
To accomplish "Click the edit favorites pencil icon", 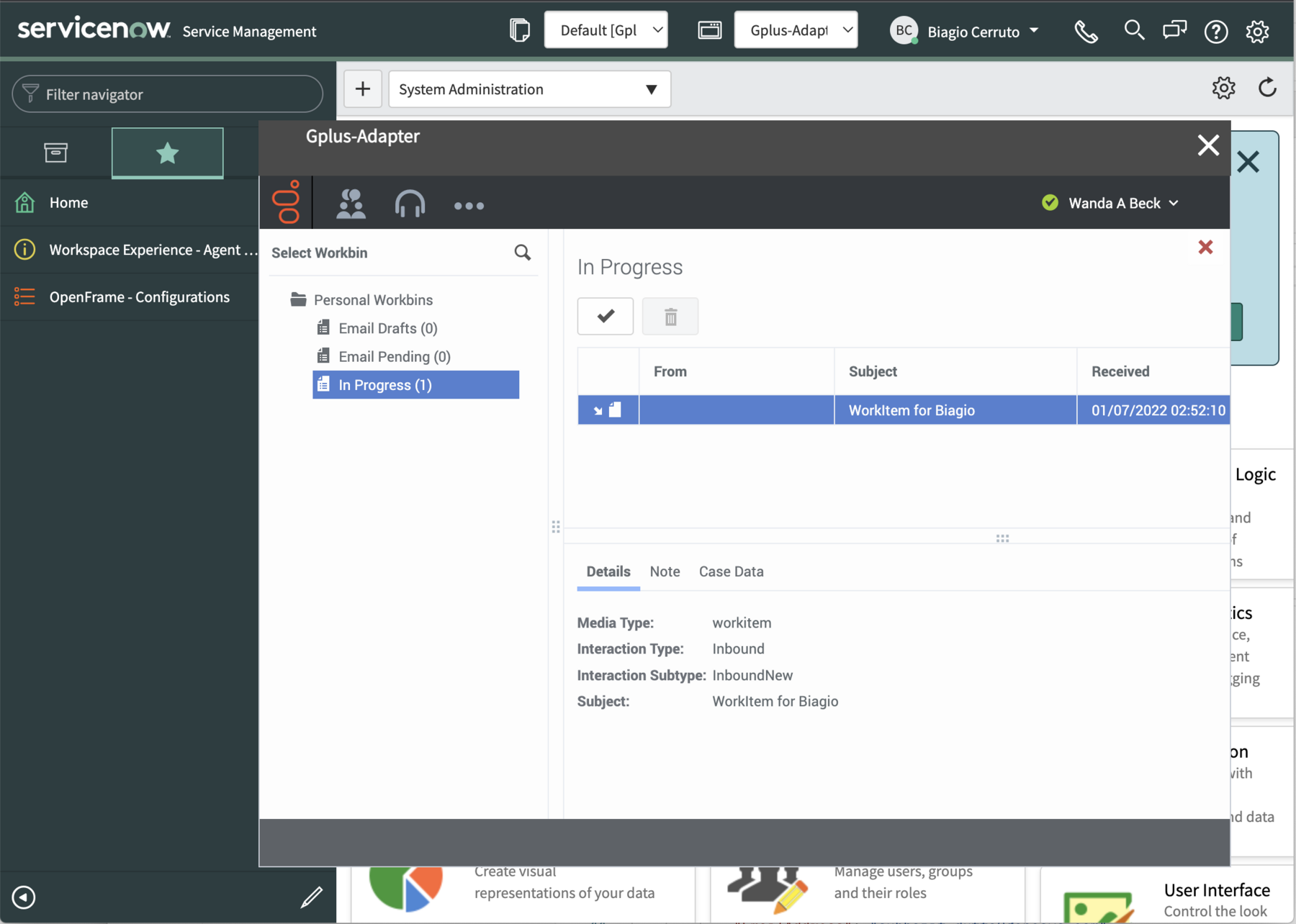I will coord(312,897).
